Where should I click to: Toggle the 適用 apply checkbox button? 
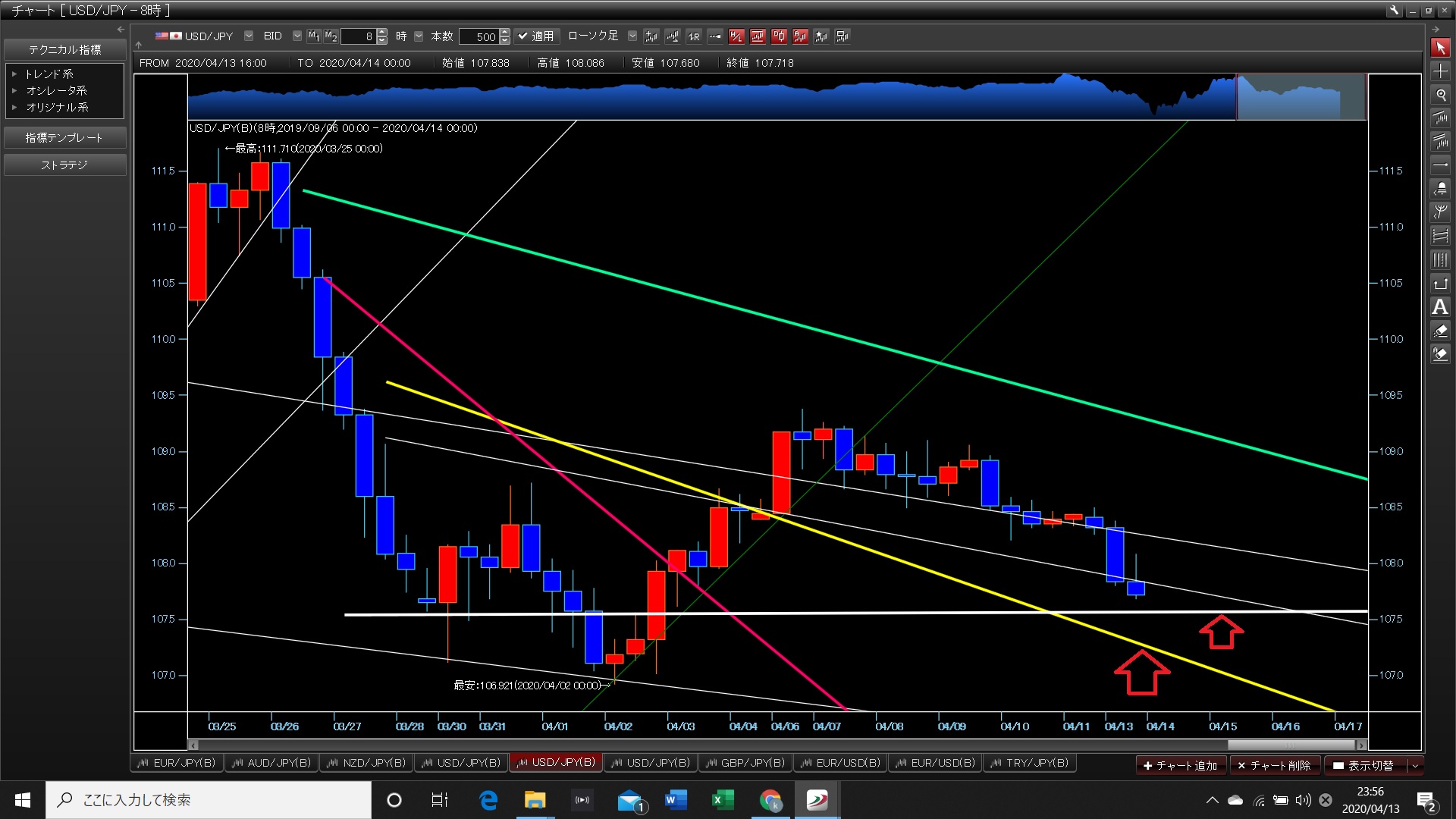click(536, 36)
